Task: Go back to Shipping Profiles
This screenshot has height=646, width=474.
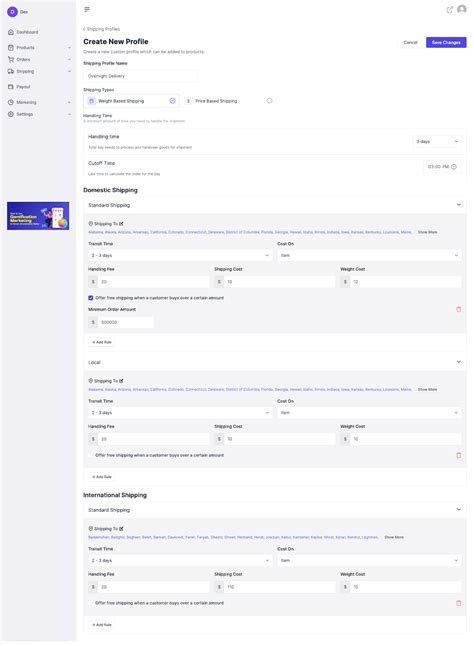Action: [102, 29]
